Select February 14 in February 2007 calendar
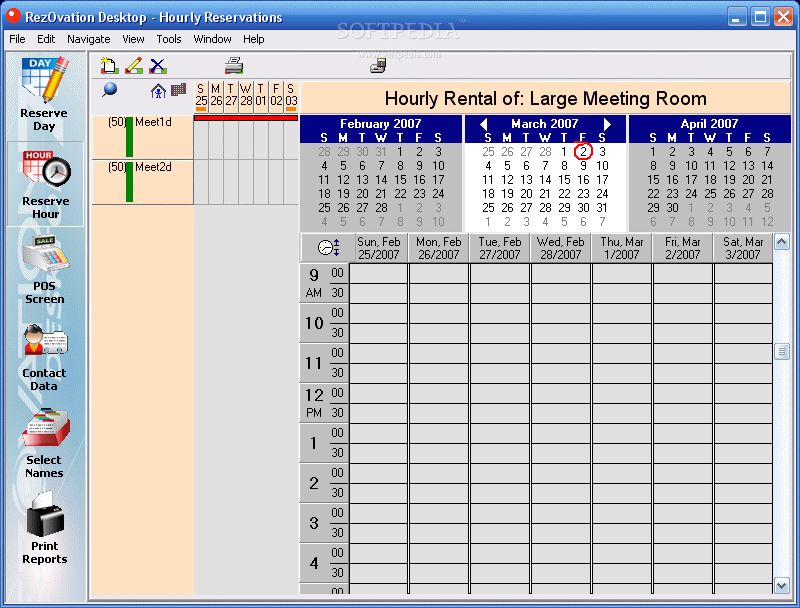Screen dimensions: 800x608 pos(381,180)
